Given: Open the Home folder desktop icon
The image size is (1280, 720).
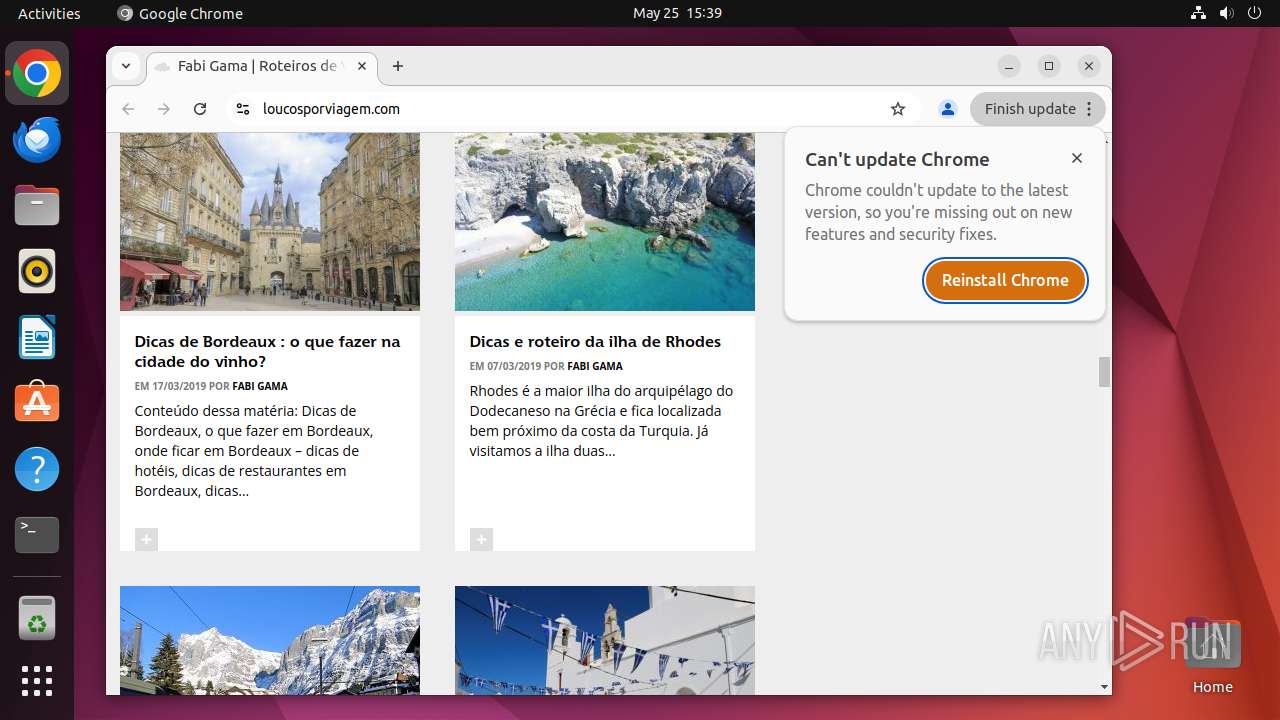Looking at the screenshot, I should coord(1212,656).
